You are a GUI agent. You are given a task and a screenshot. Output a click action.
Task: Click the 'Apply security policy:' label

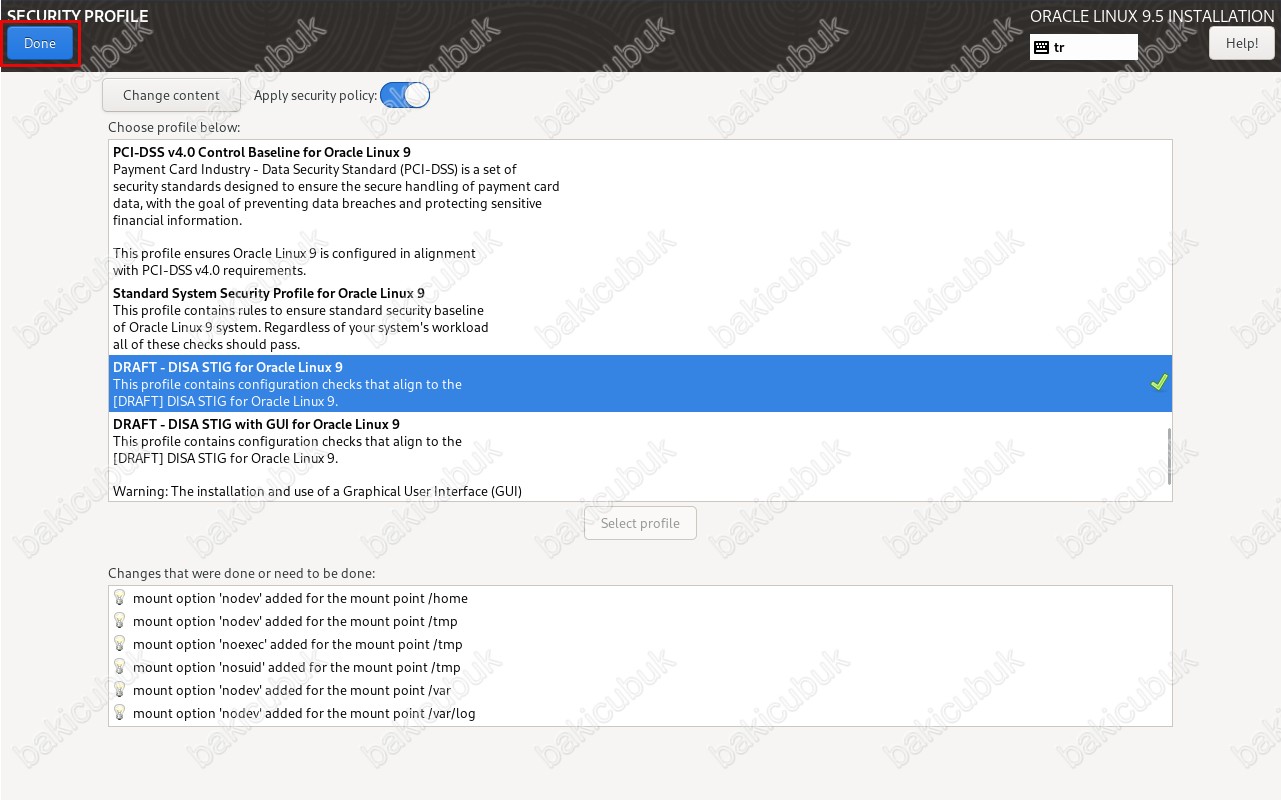click(315, 95)
